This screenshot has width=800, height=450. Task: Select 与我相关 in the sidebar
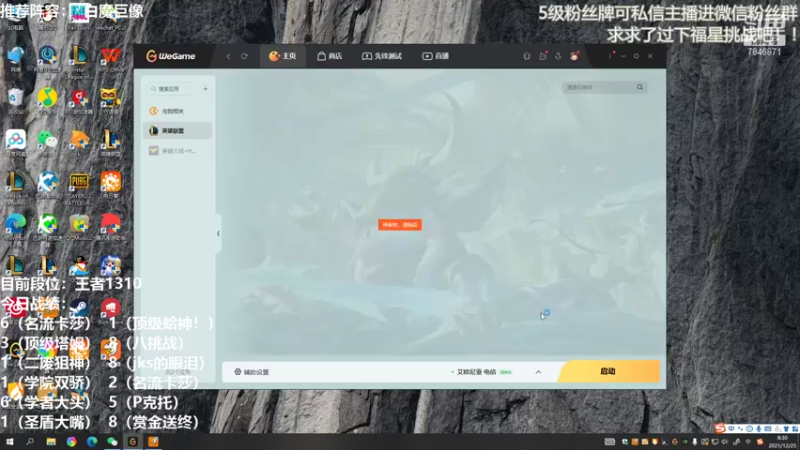[178, 111]
